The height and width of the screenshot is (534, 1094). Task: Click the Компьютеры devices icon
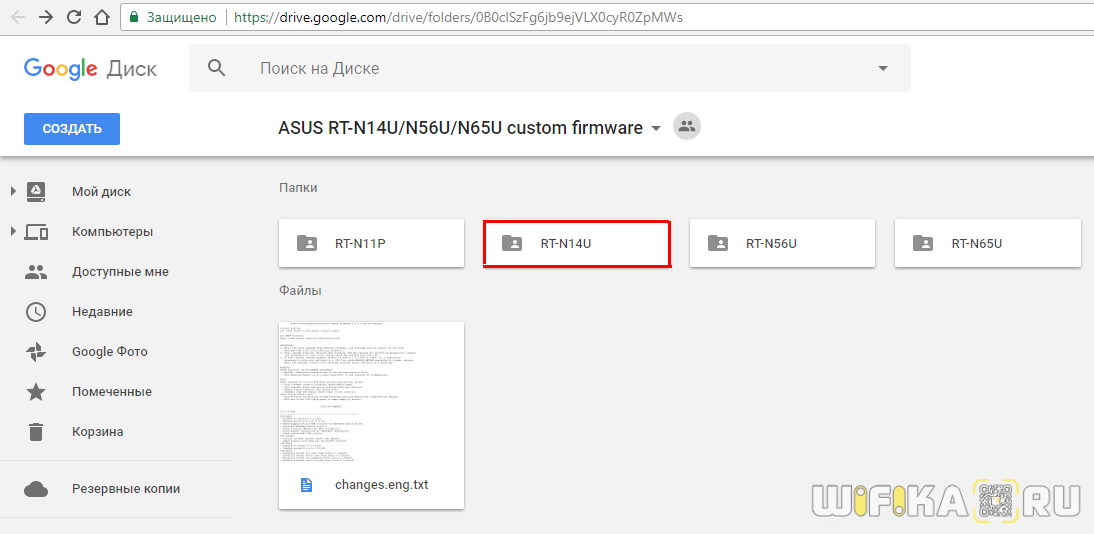[36, 232]
